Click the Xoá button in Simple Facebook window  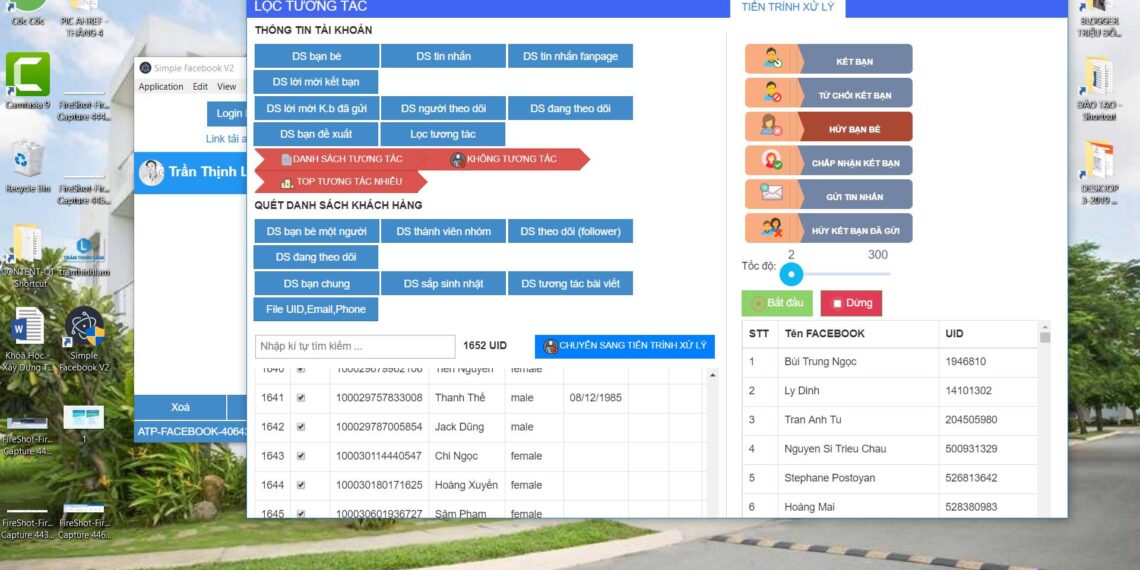click(180, 407)
